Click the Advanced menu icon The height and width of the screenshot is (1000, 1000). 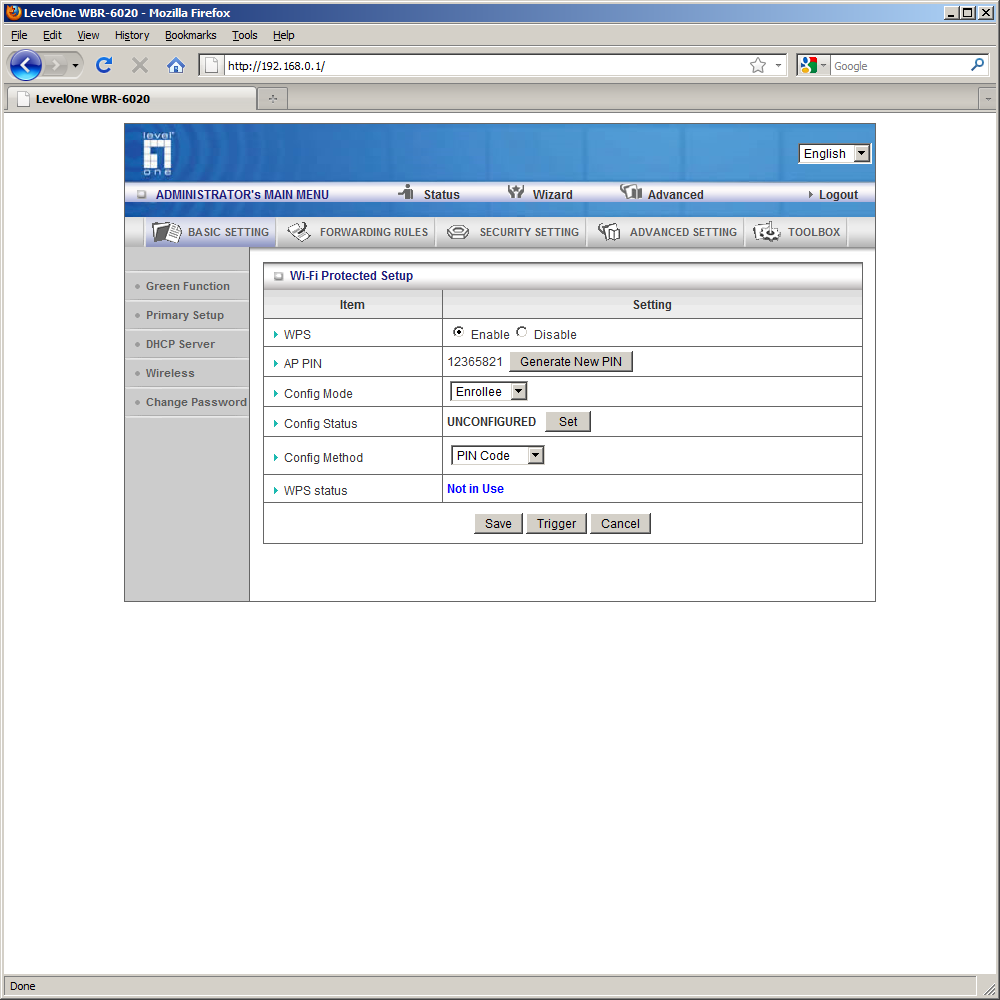pyautogui.click(x=631, y=192)
